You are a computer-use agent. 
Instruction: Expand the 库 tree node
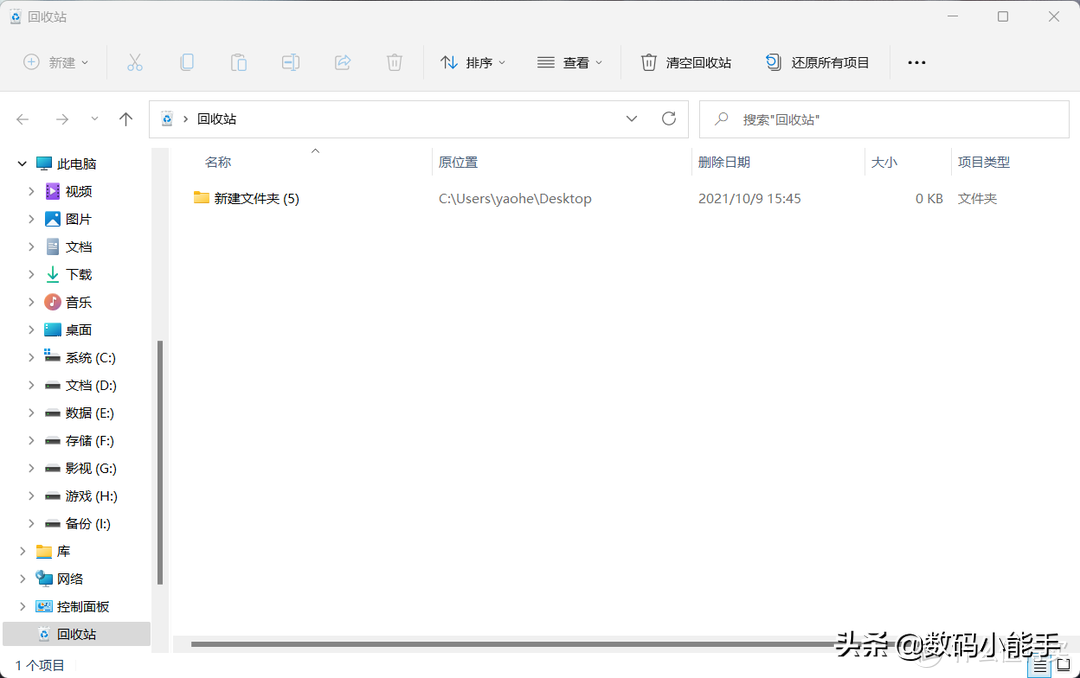click(x=22, y=551)
